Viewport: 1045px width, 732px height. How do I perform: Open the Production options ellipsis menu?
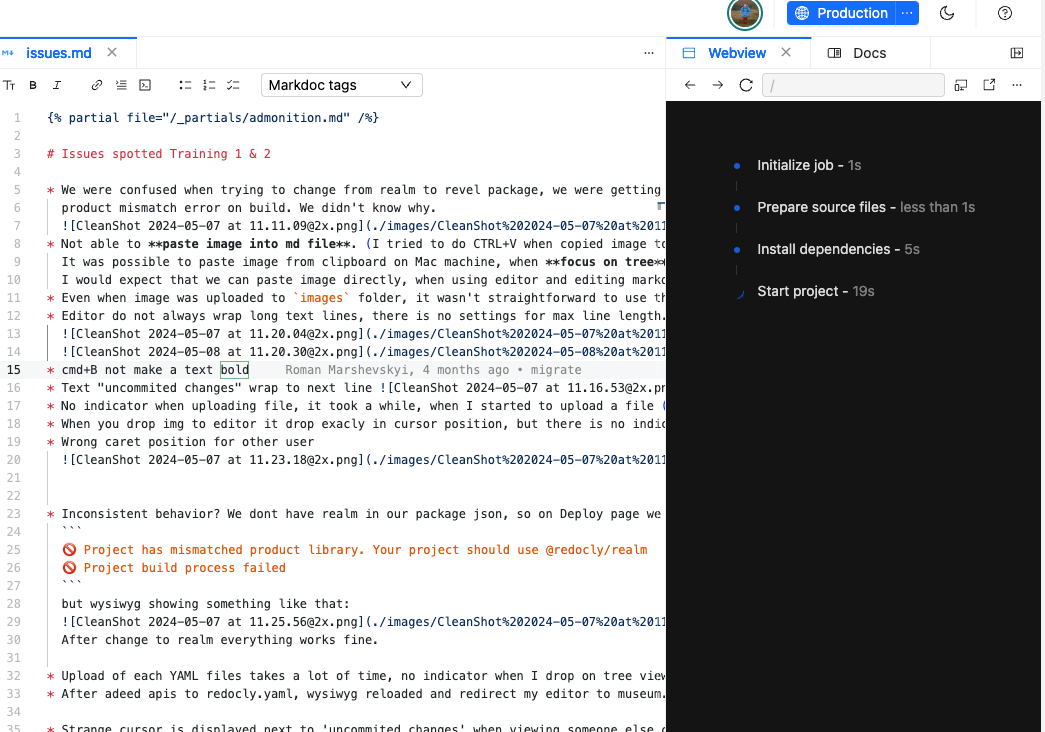click(x=907, y=13)
